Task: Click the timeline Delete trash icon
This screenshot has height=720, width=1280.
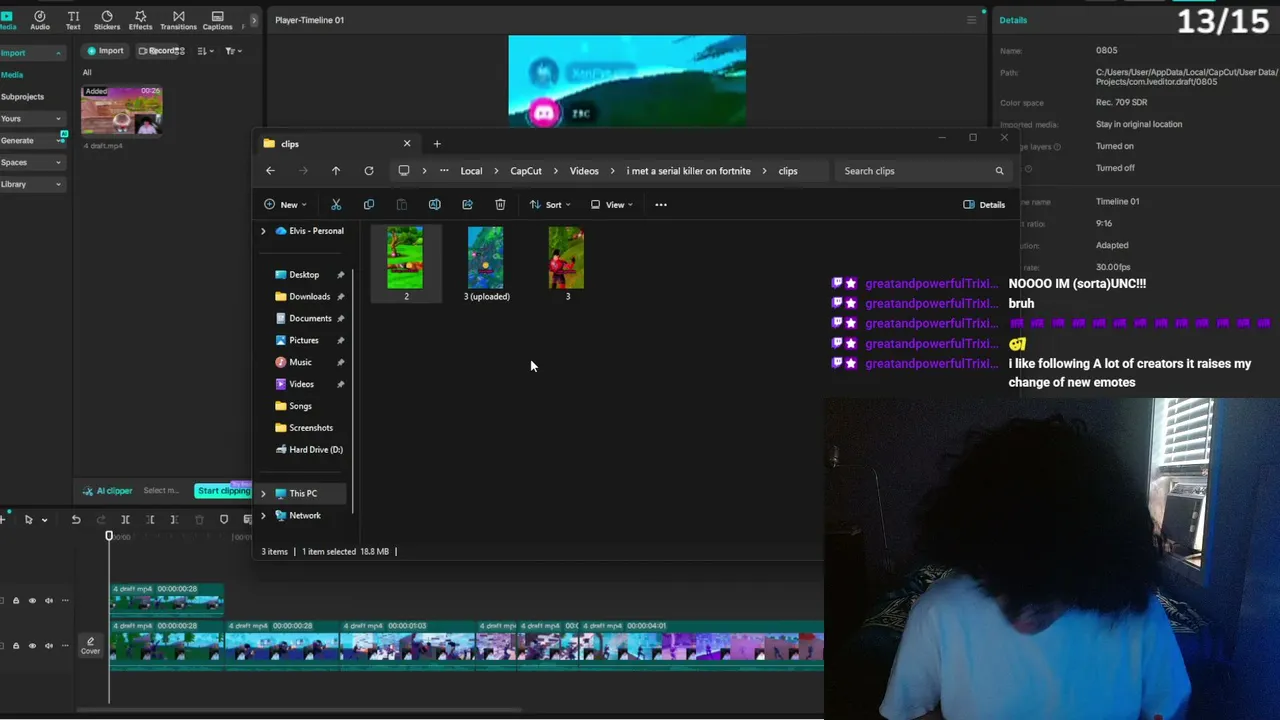Action: click(x=199, y=520)
